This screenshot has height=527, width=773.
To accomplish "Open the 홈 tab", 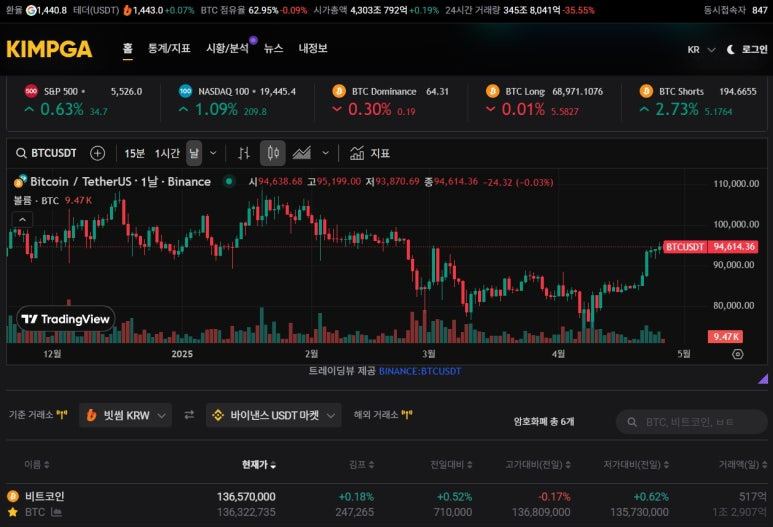I will pyautogui.click(x=128, y=48).
